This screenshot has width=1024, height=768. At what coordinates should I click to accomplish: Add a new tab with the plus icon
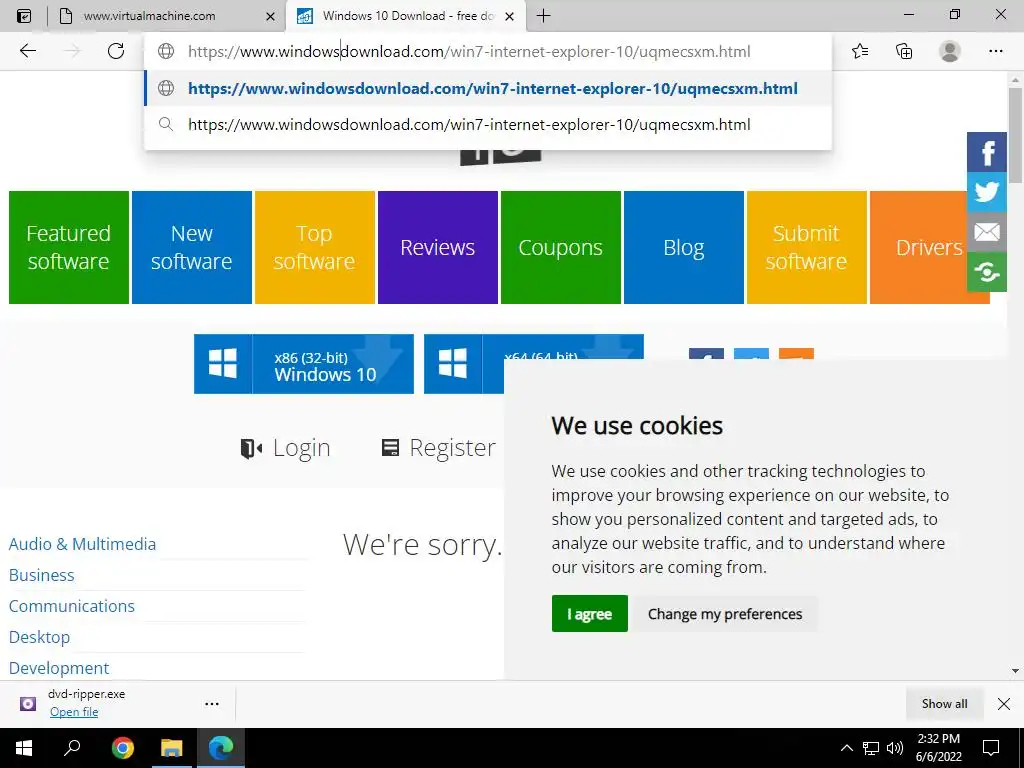[x=543, y=16]
